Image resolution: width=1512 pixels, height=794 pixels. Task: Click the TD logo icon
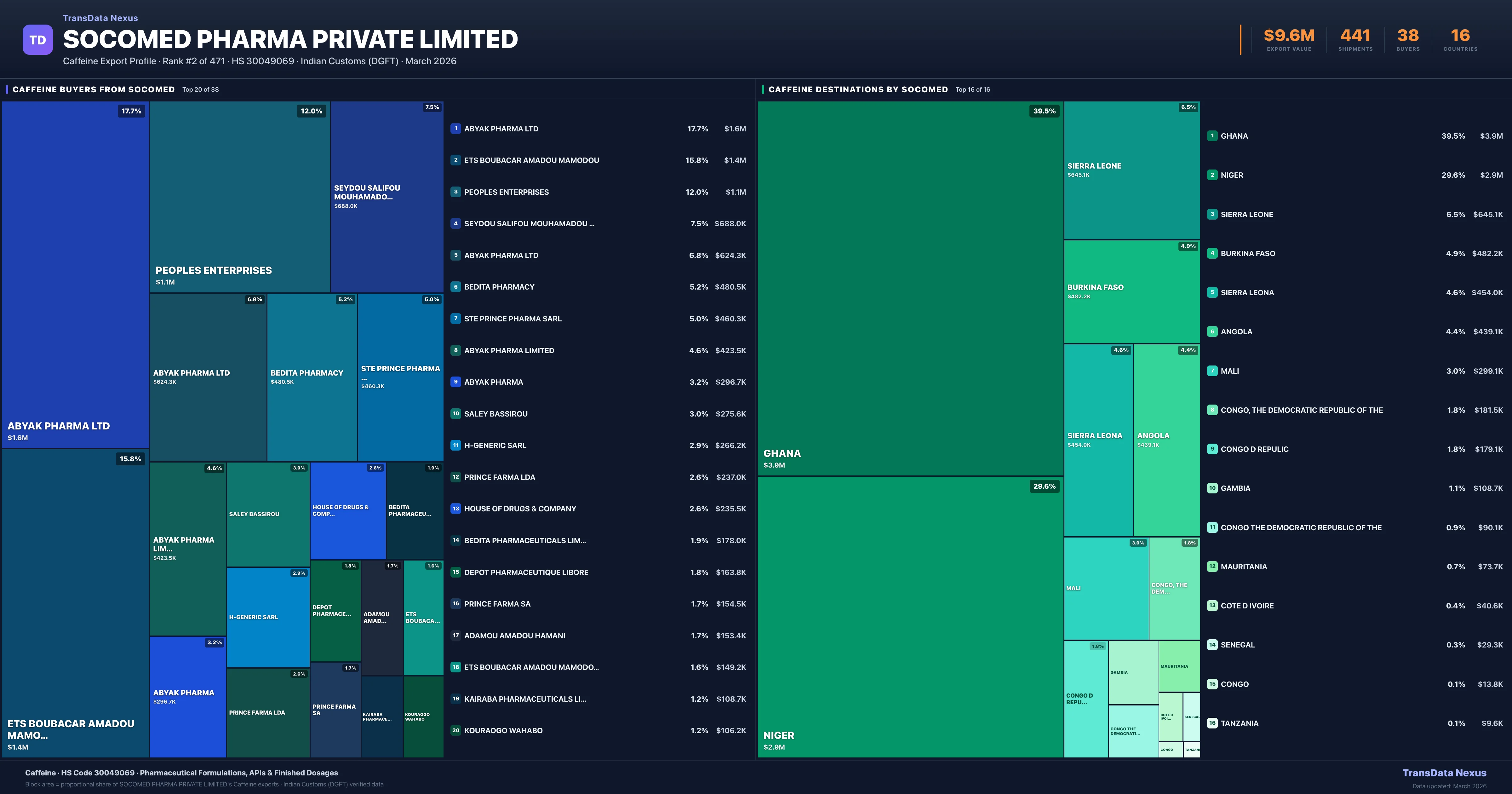pyautogui.click(x=37, y=39)
